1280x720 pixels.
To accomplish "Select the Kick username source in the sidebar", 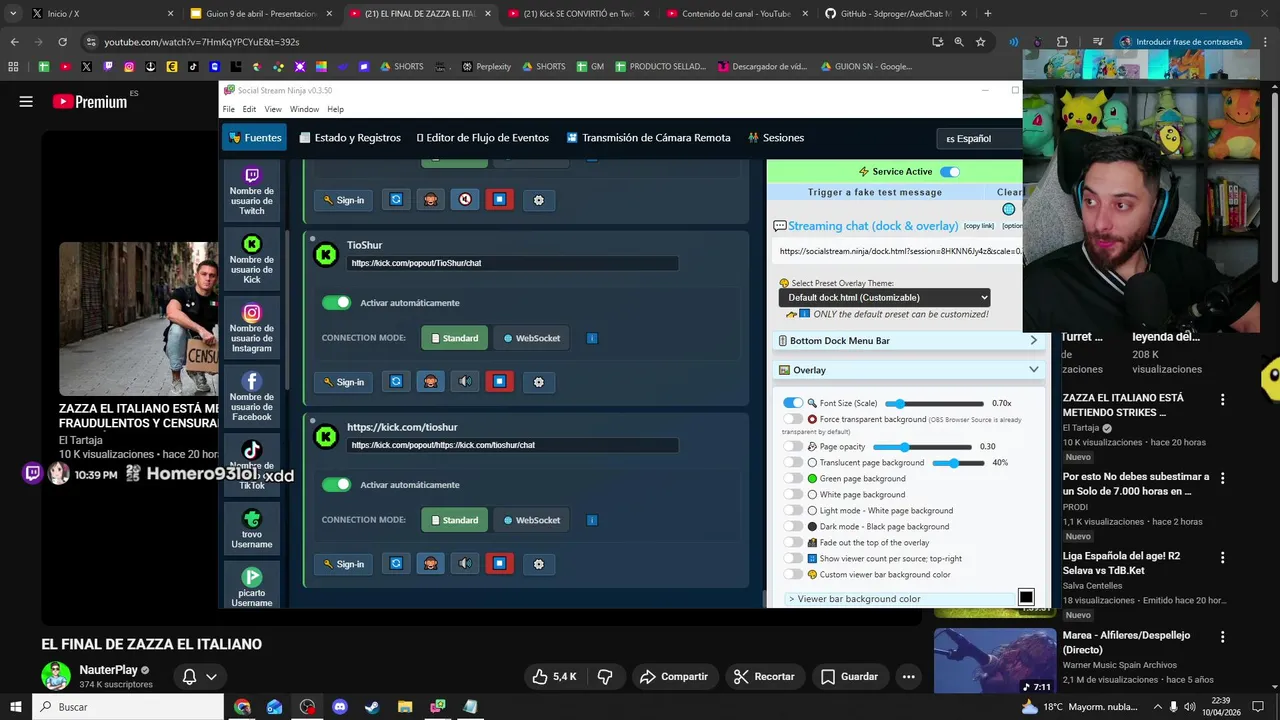I will click(x=252, y=259).
